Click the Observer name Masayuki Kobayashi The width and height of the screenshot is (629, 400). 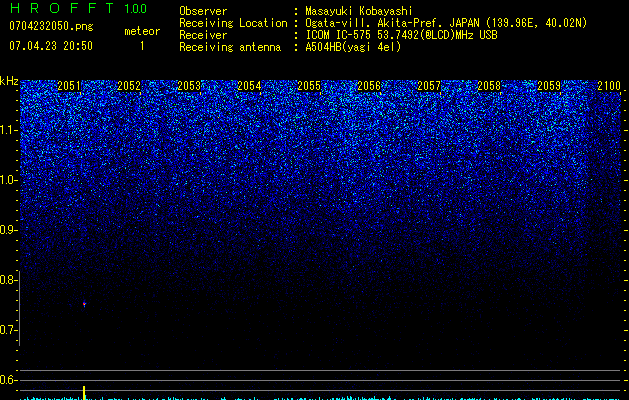coord(359,11)
